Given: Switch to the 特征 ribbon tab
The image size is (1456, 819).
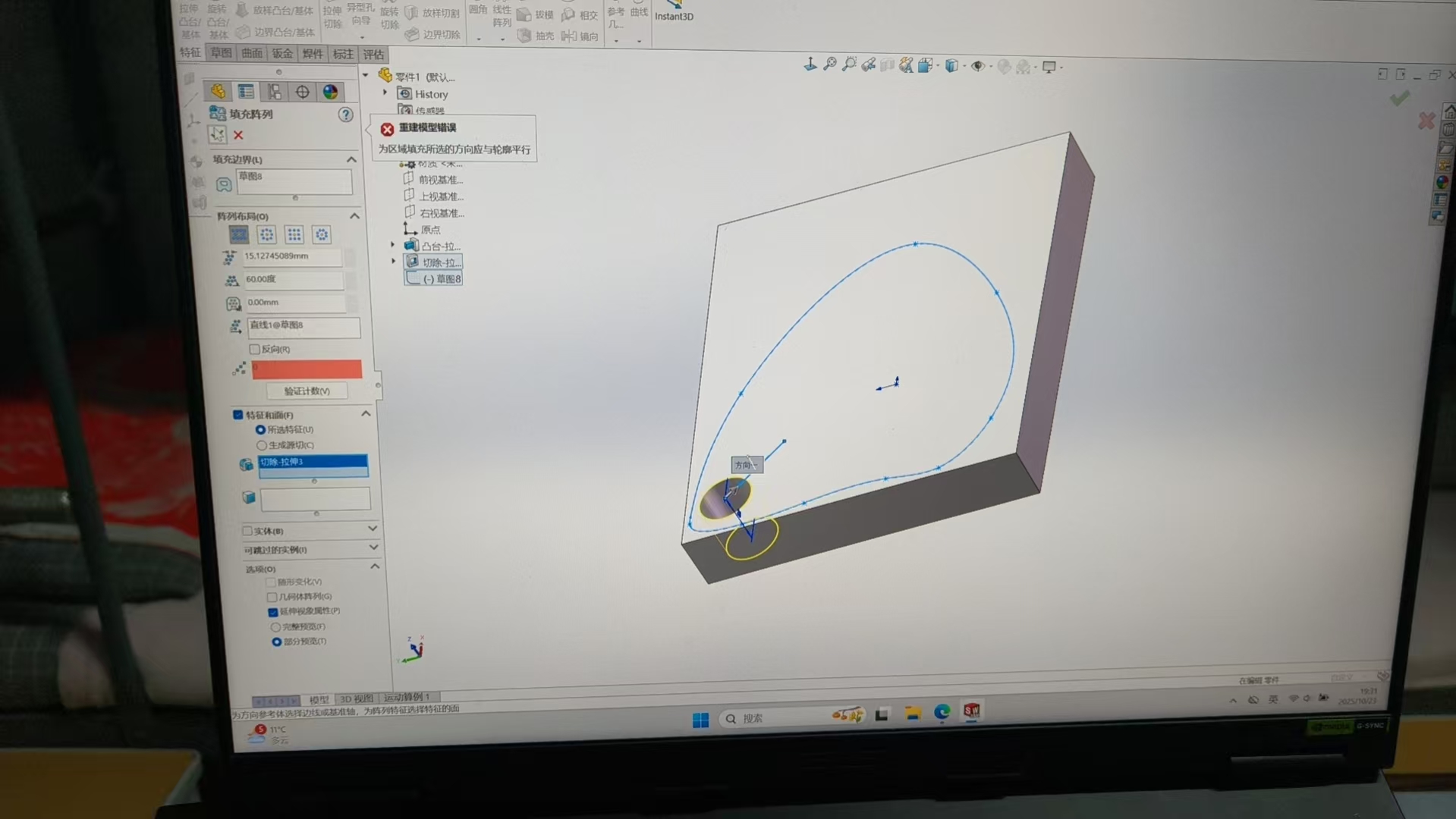Looking at the screenshot, I should (x=190, y=52).
